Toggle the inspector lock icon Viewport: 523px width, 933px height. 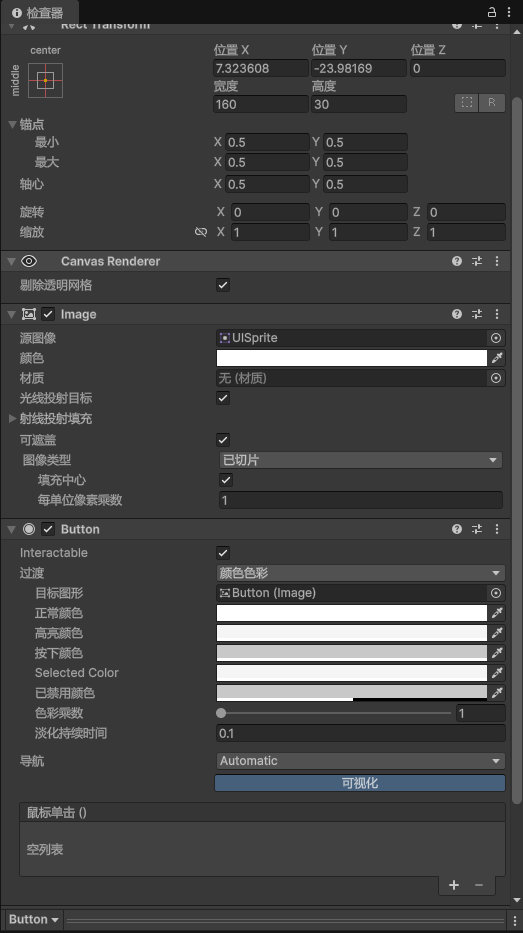pyautogui.click(x=491, y=12)
